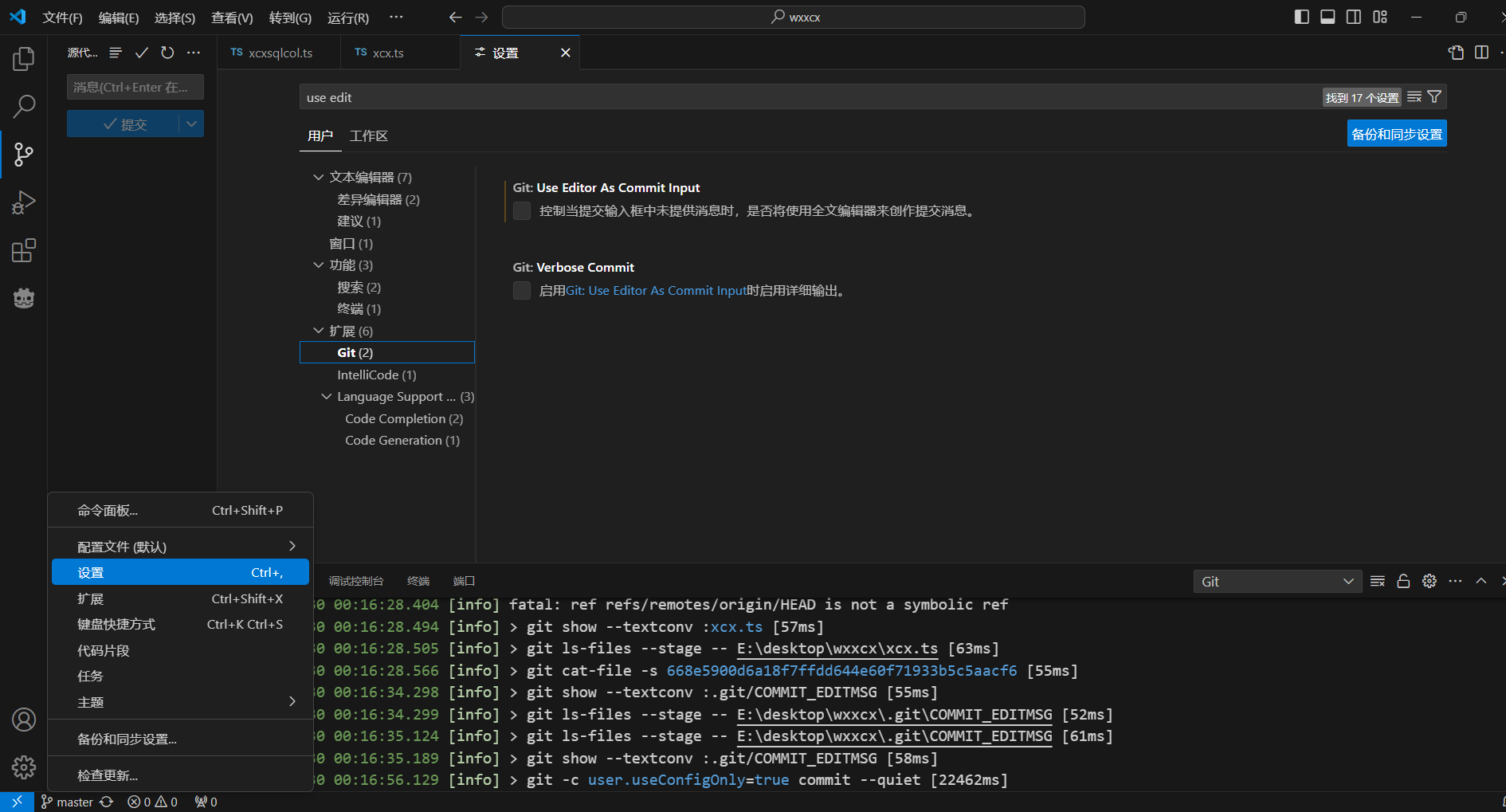
Task: Open the overflow menu ellipsis in menu bar
Action: pyautogui.click(x=396, y=17)
